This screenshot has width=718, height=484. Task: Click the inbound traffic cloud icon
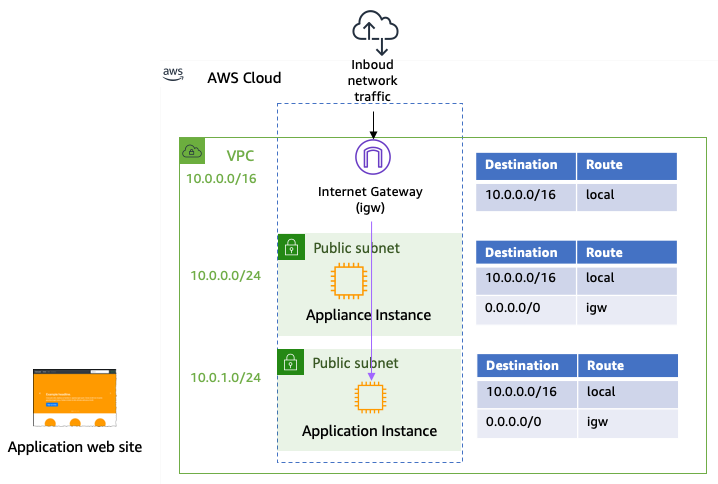pos(375,33)
